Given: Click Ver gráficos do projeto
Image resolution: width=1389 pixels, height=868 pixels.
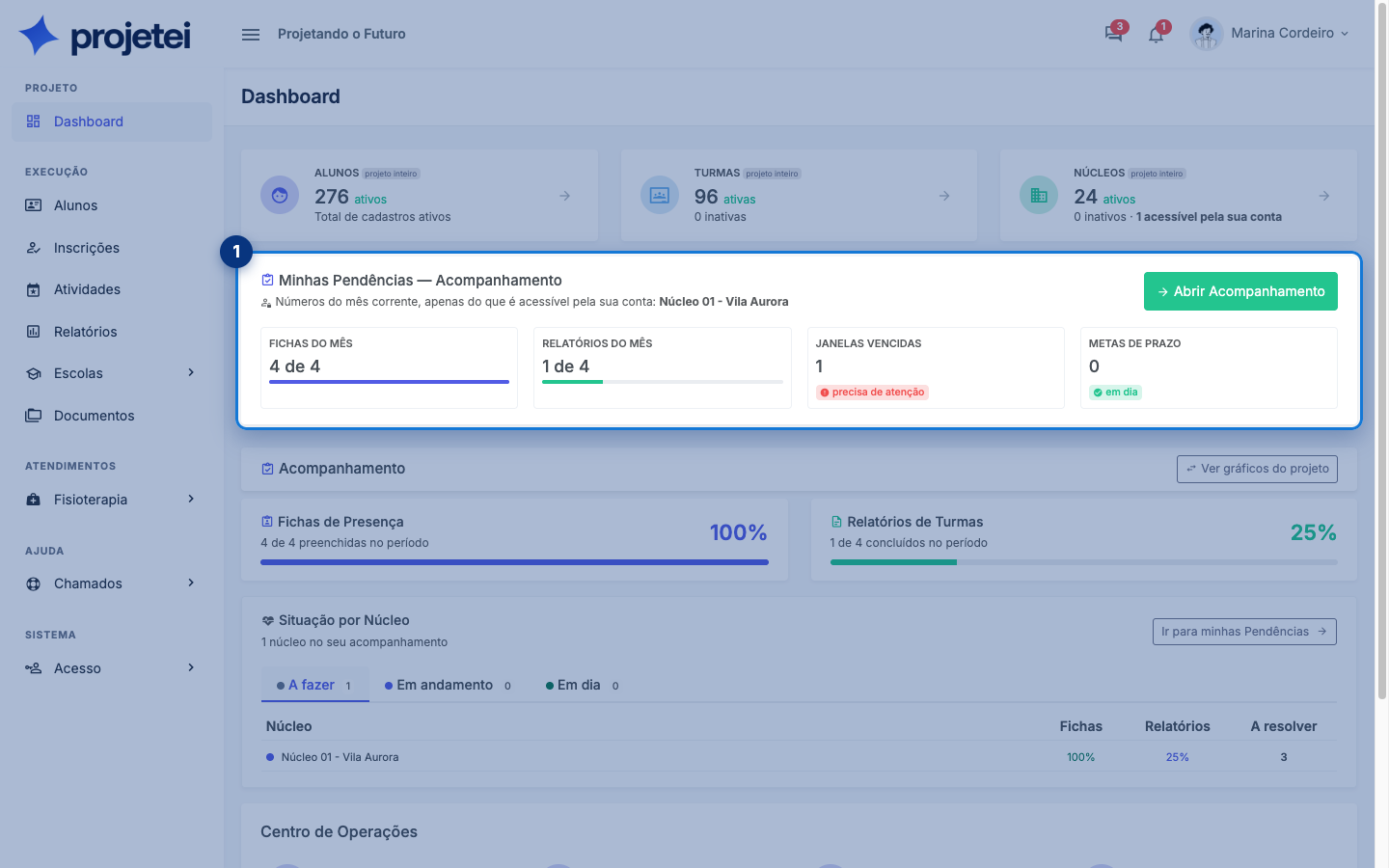Looking at the screenshot, I should 1257,469.
